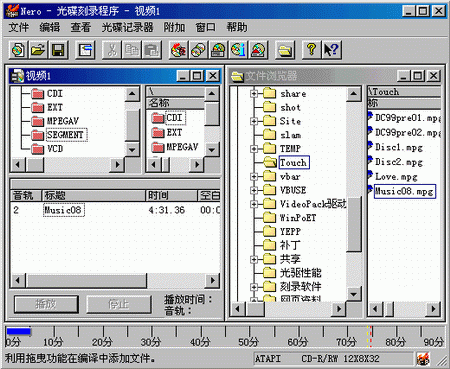Screen dimensions: 450x369
Task: Click the 播放 button
Action: 46,304
